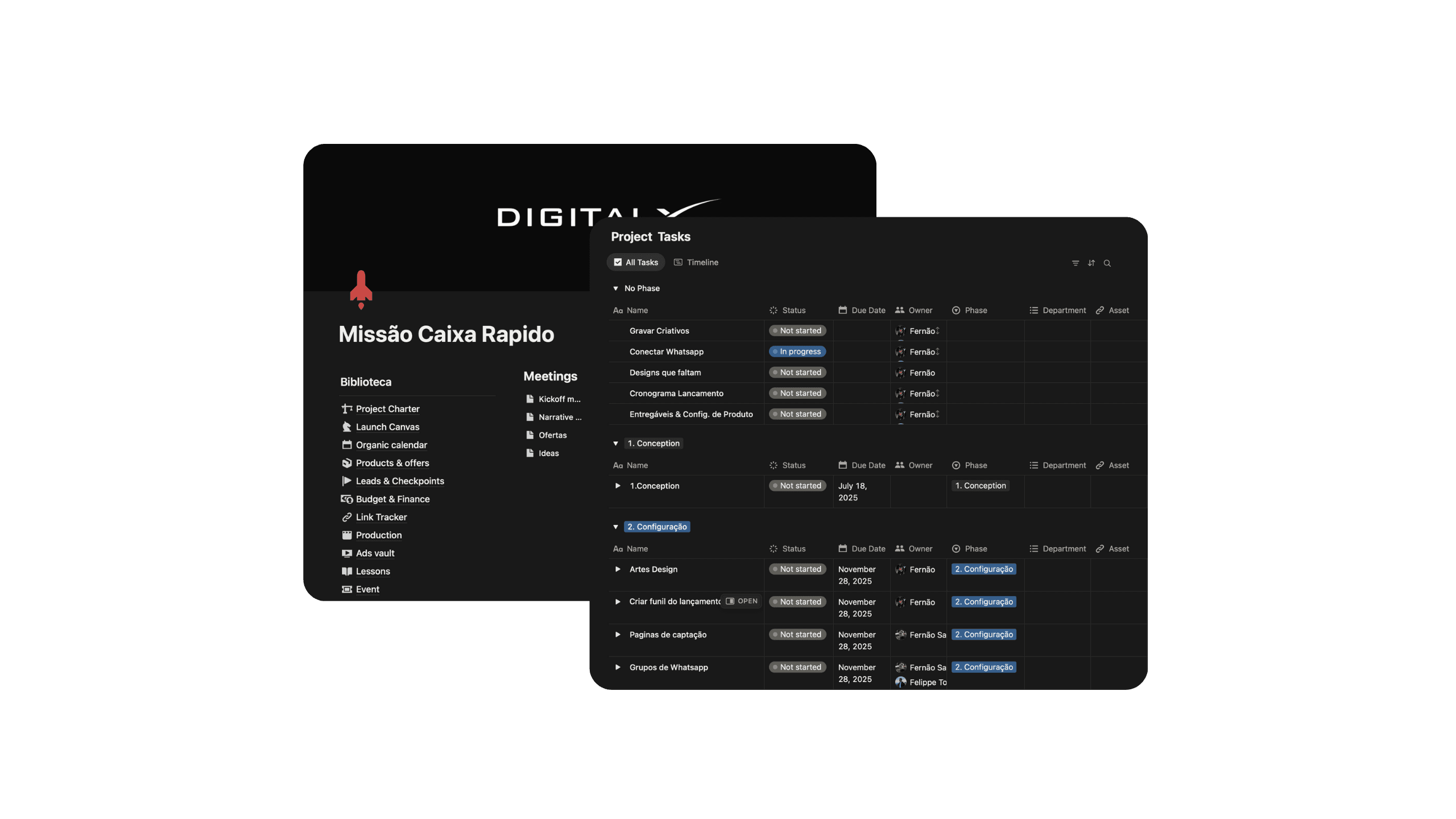Expand the Grupos de Whatsapp sub-items

click(618, 667)
